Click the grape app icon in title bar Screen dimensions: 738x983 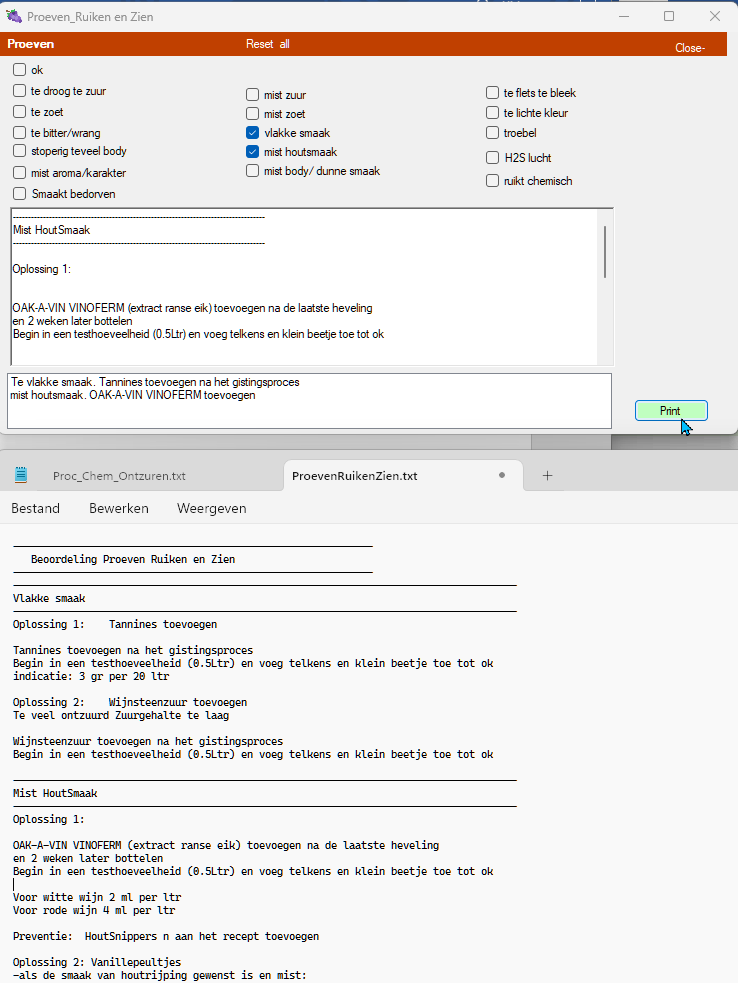coord(14,17)
